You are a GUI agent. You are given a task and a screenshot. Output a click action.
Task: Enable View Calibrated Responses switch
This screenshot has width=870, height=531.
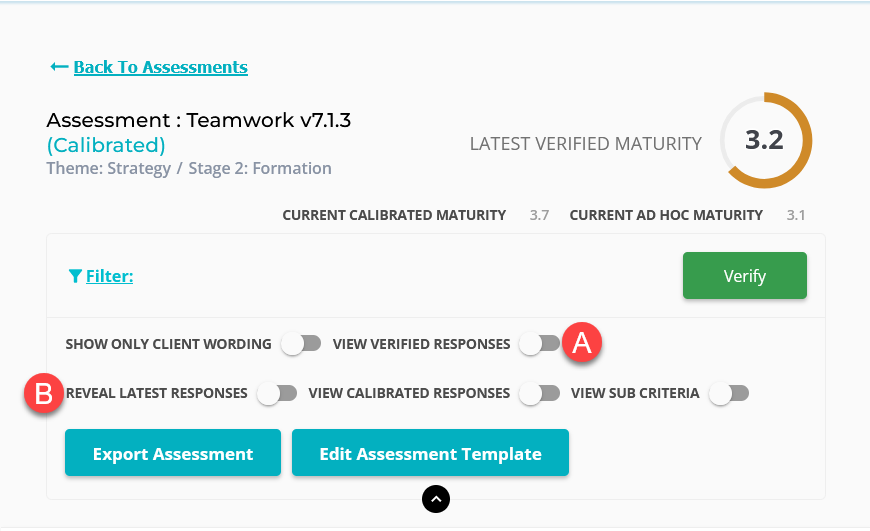click(x=539, y=393)
